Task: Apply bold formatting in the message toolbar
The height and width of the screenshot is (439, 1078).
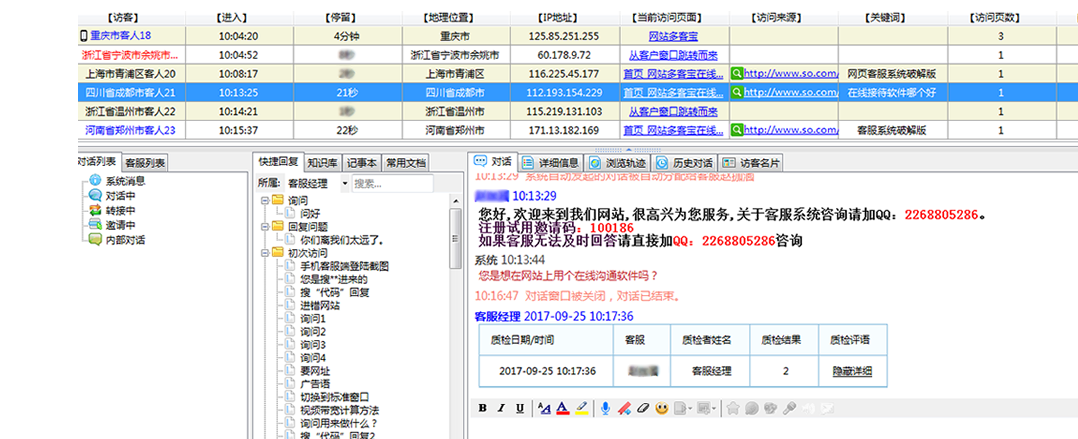Action: tap(483, 408)
